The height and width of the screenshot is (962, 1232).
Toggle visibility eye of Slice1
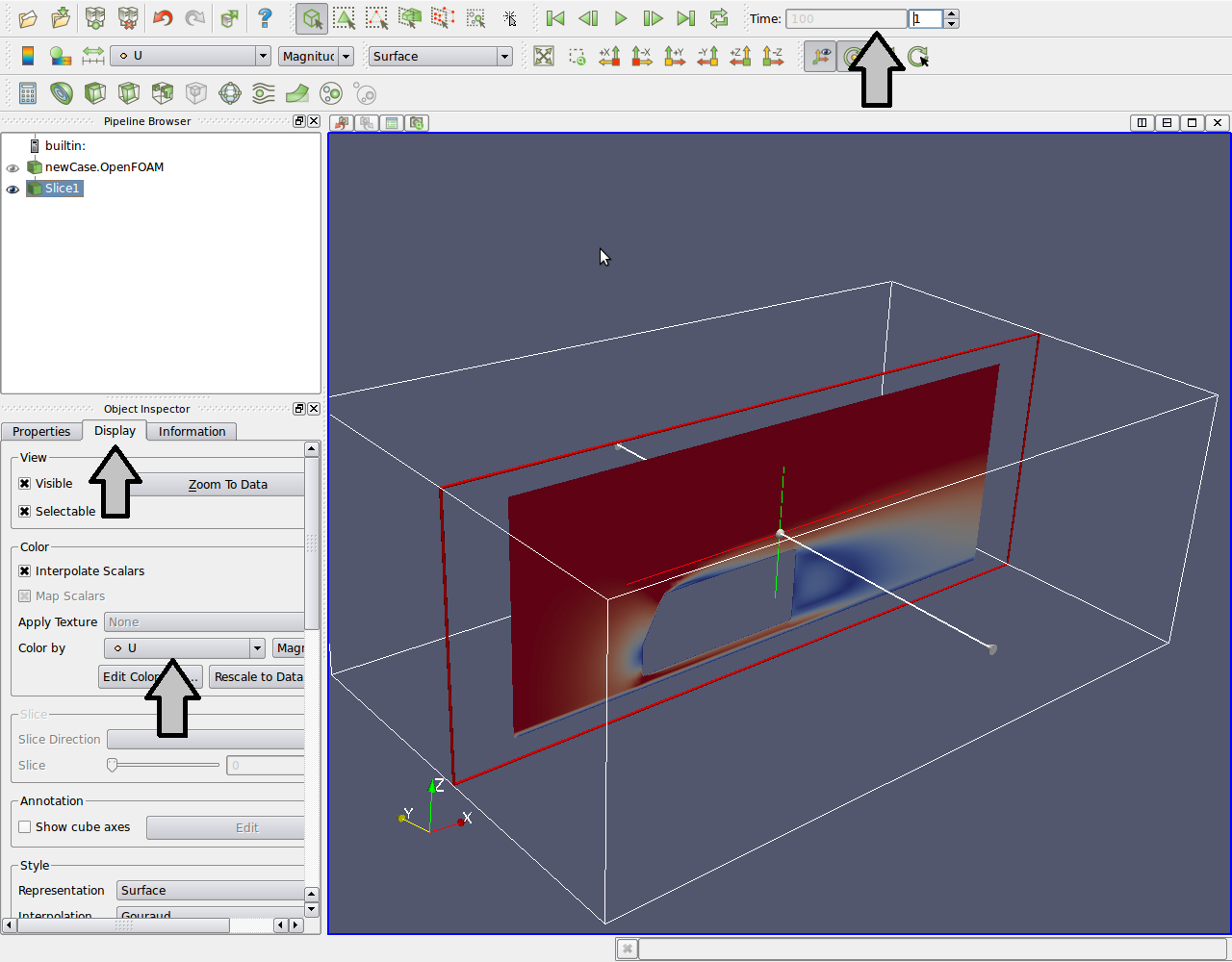coord(13,190)
